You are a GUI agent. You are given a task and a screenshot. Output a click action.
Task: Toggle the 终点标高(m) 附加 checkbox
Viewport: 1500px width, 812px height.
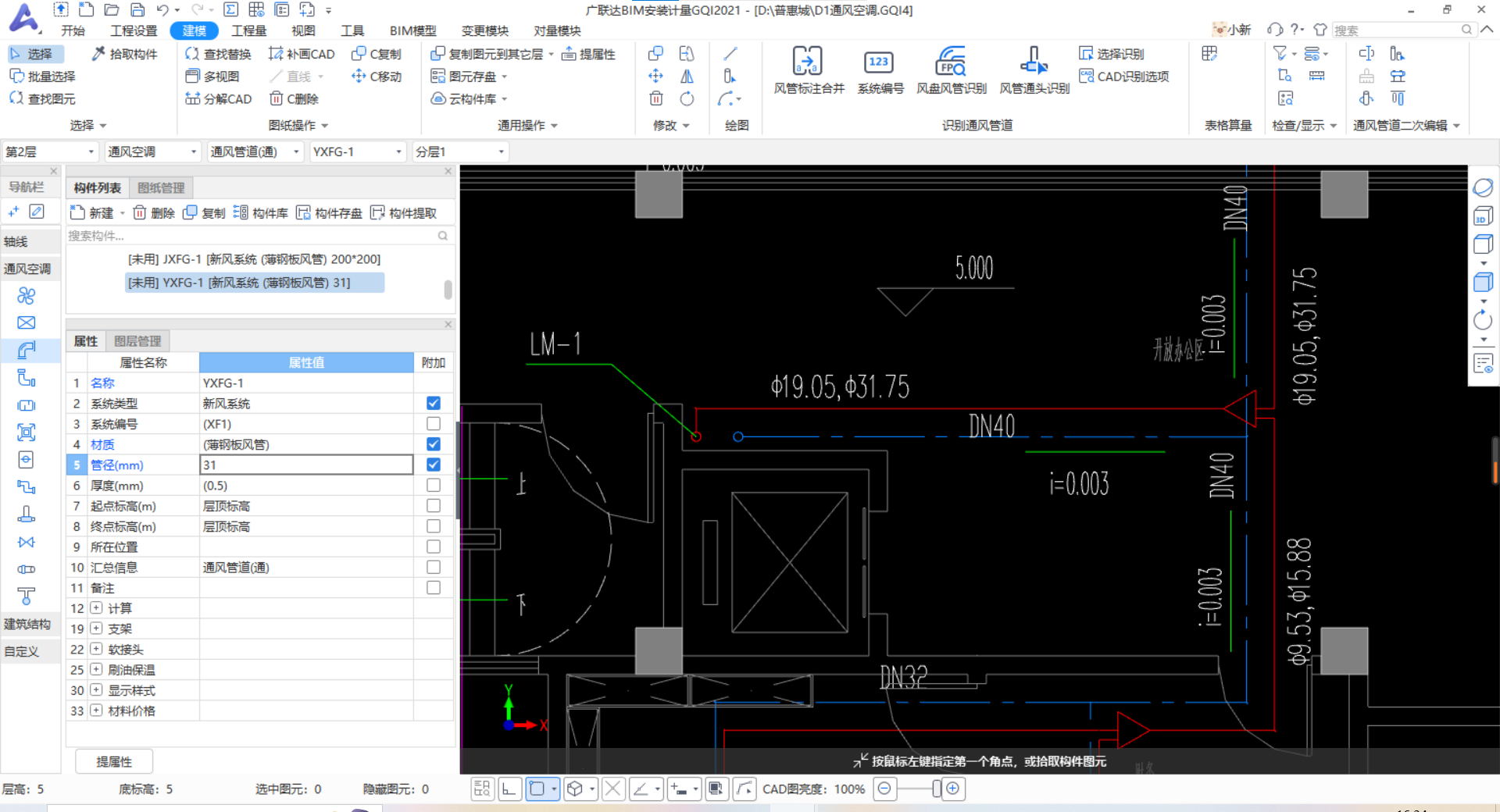pos(434,526)
